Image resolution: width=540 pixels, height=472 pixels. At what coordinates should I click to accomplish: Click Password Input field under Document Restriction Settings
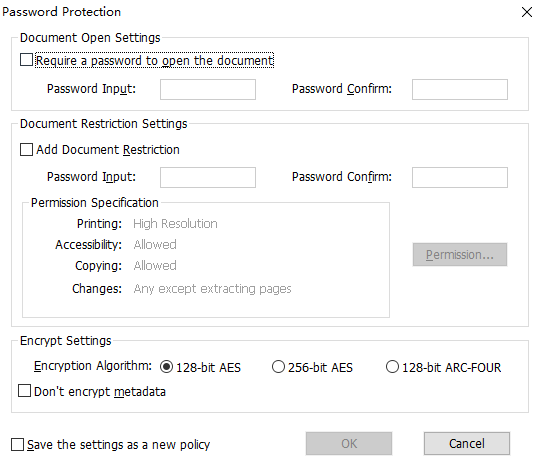tap(208, 178)
